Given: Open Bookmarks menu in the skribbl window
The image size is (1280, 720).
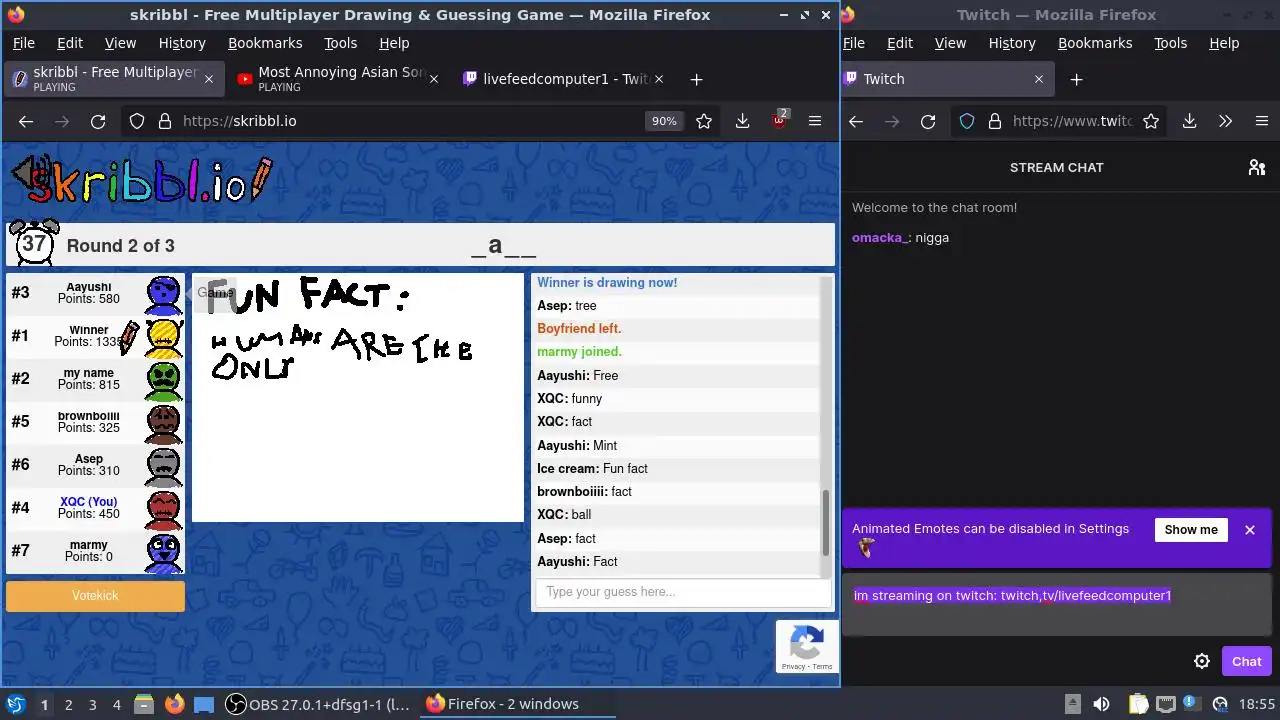Looking at the screenshot, I should click(x=265, y=43).
